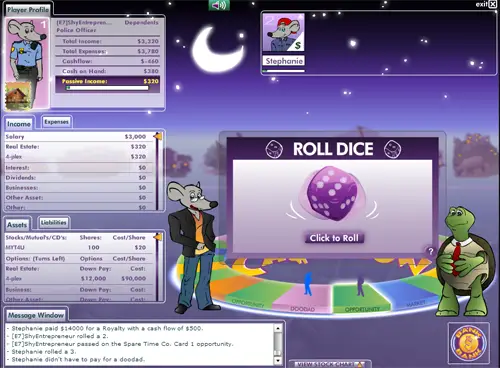Screen dimensions: 500x368
Task: Open the Bank icon
Action: [x=468, y=342]
